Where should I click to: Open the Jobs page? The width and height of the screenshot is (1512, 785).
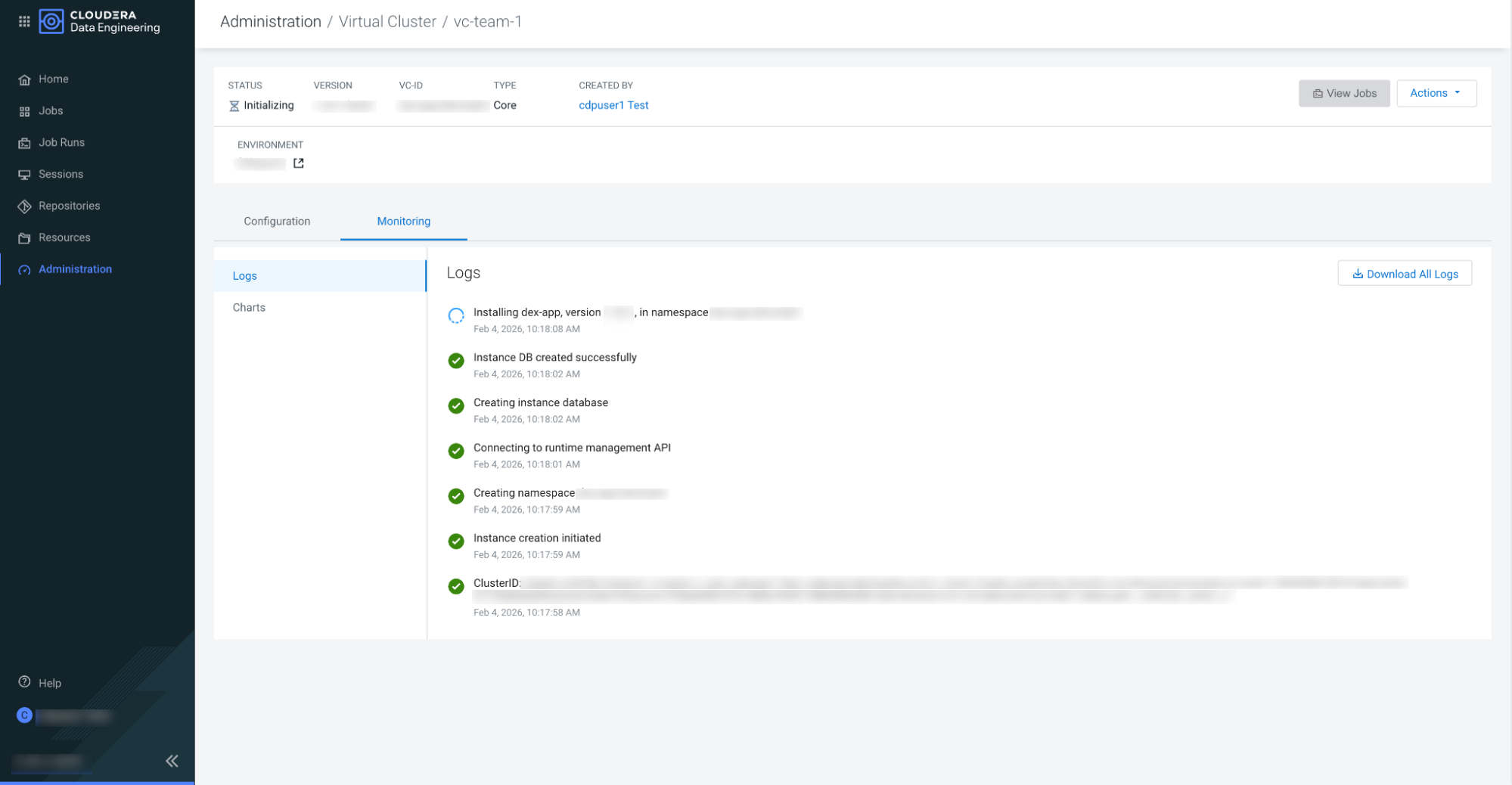click(x=50, y=111)
